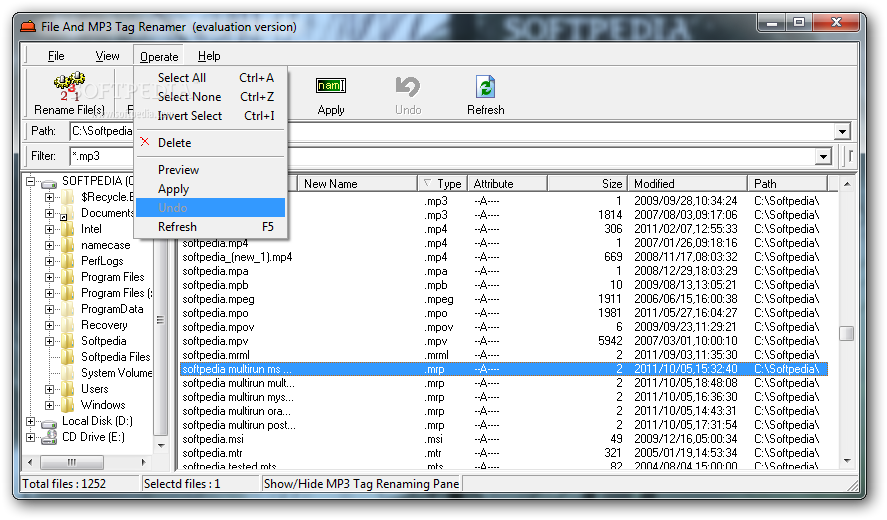Viewport: 887px width, 520px height.
Task: Click the red X Delete menu entry
Action: [x=212, y=143]
